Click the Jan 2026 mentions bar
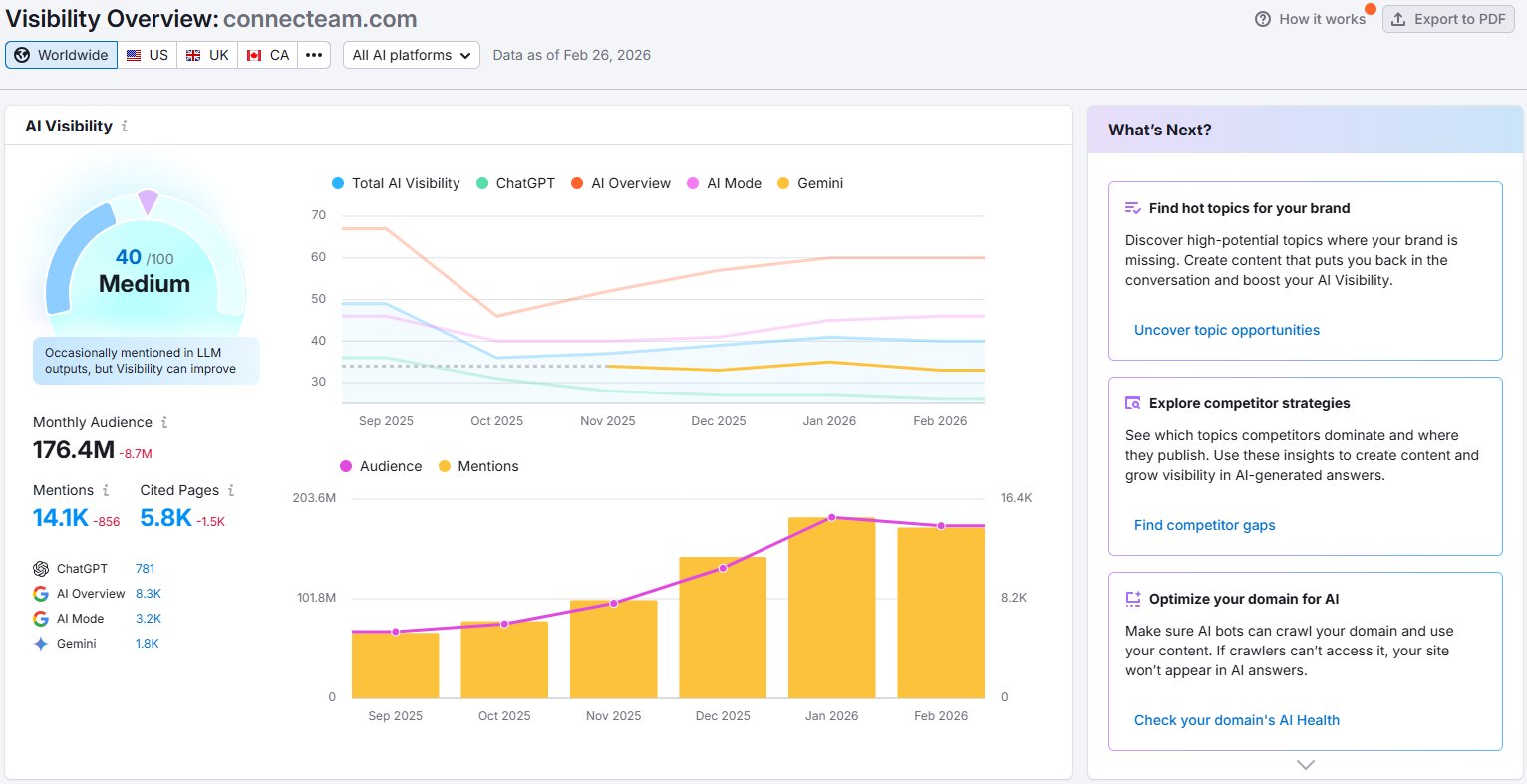Image resolution: width=1527 pixels, height=784 pixels. pos(832,608)
